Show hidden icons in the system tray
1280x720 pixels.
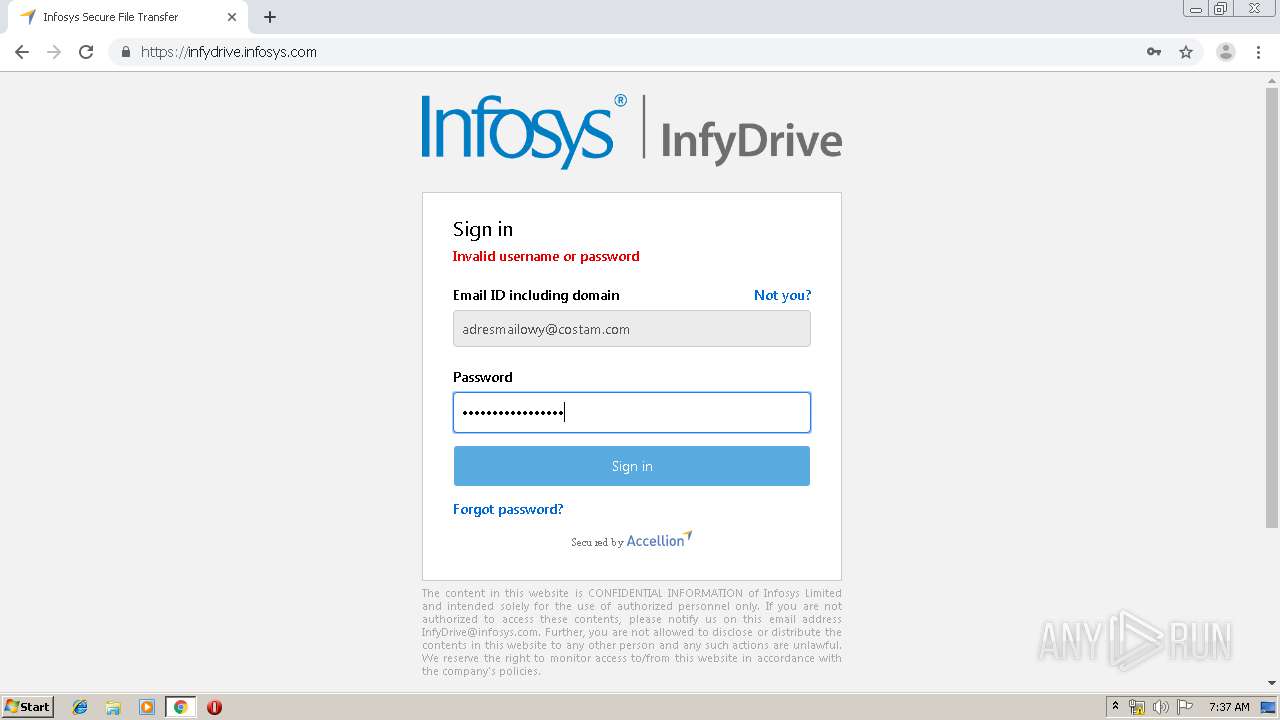(1115, 707)
